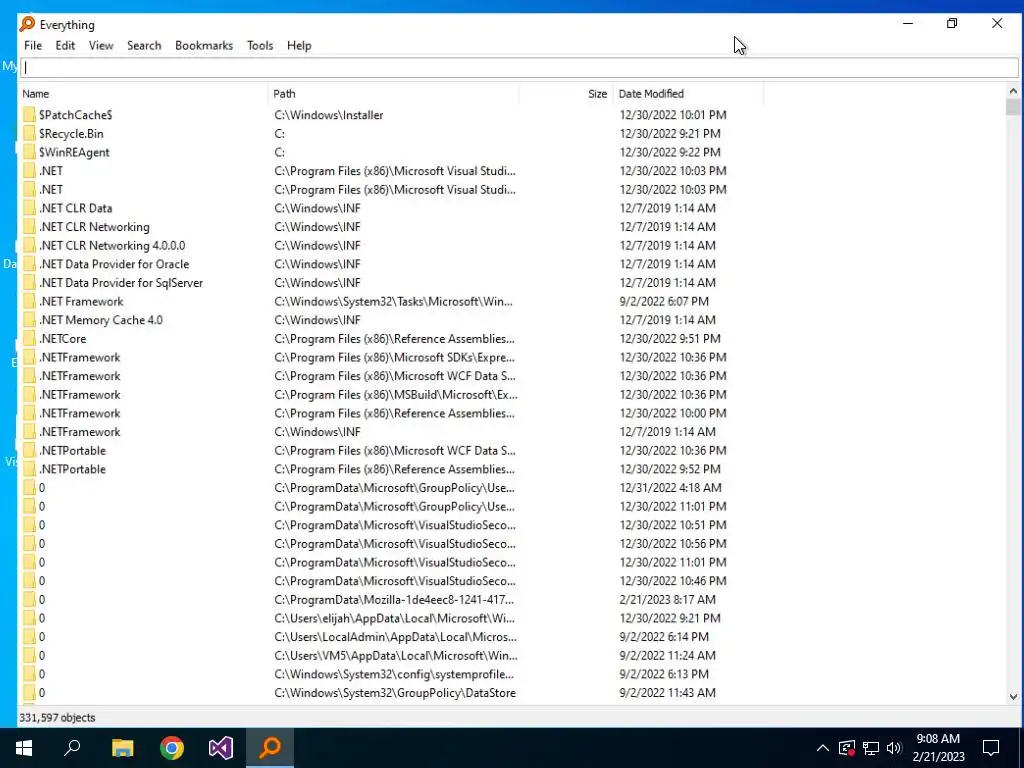Select .NET Data Provider for SqlServer

pyautogui.click(x=121, y=283)
